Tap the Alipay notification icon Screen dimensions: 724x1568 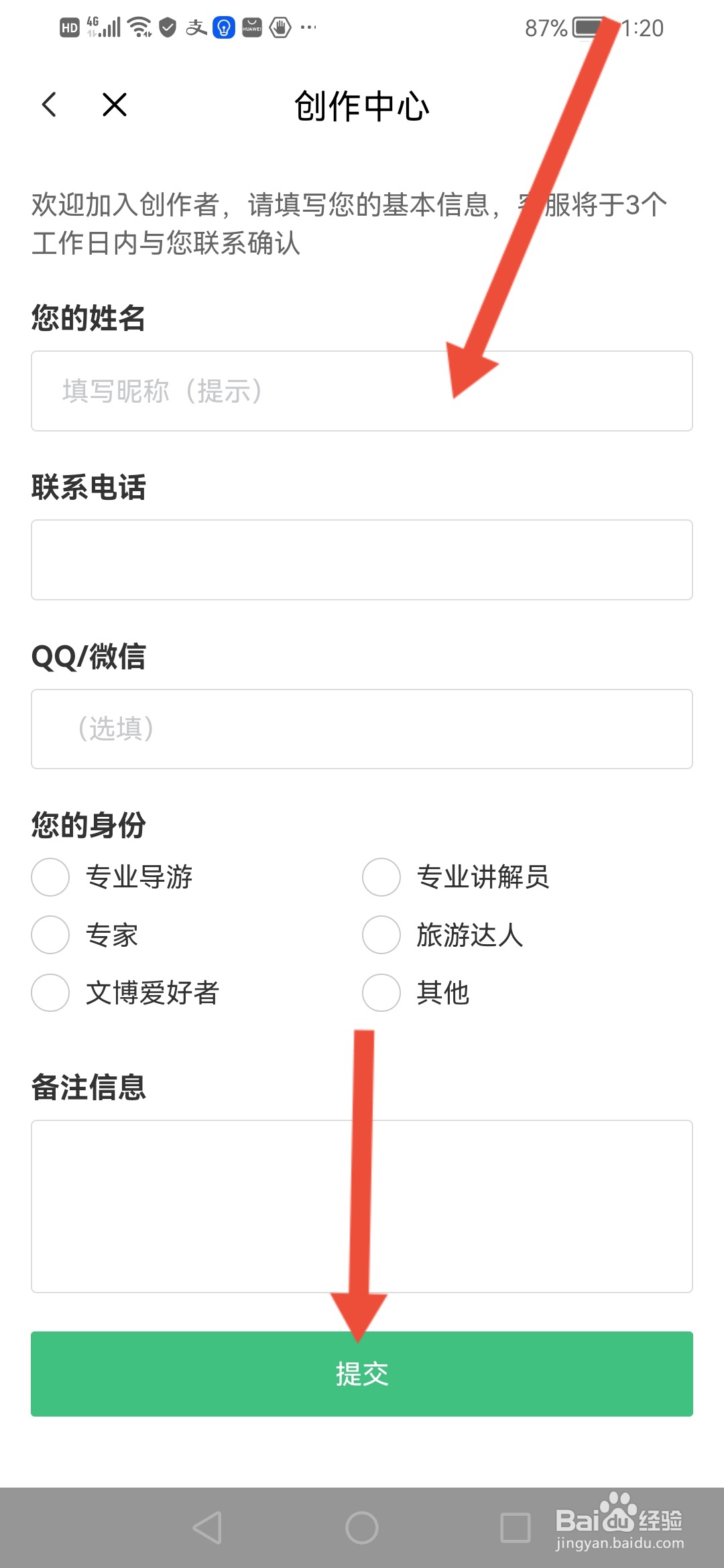pyautogui.click(x=196, y=27)
